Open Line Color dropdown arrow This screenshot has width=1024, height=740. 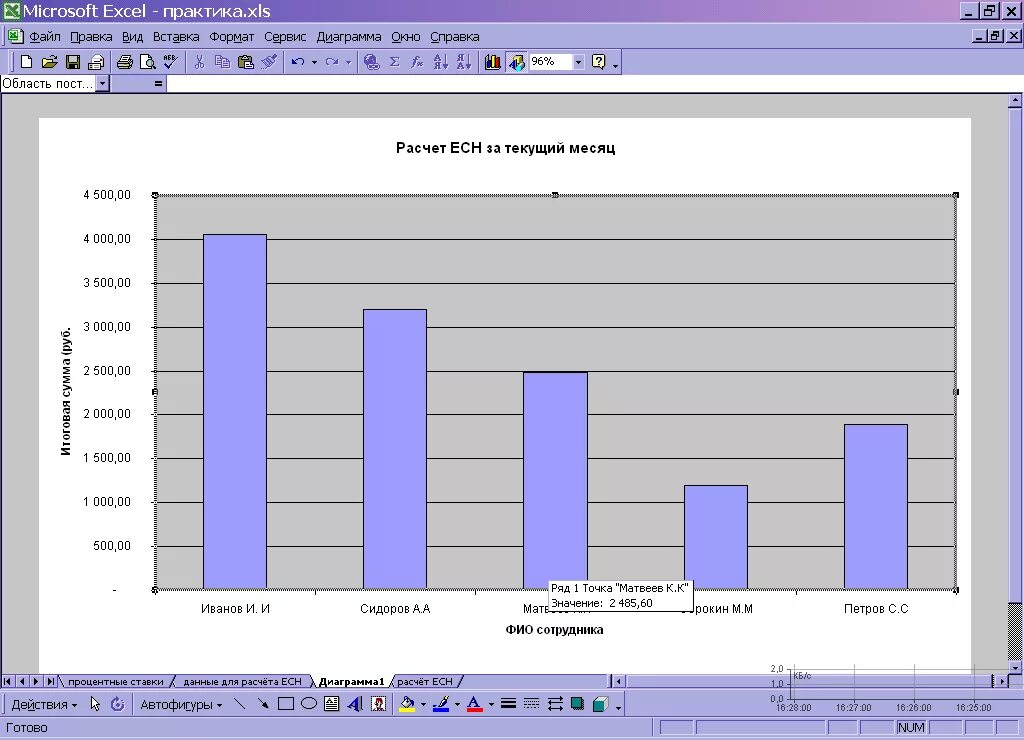[457, 705]
